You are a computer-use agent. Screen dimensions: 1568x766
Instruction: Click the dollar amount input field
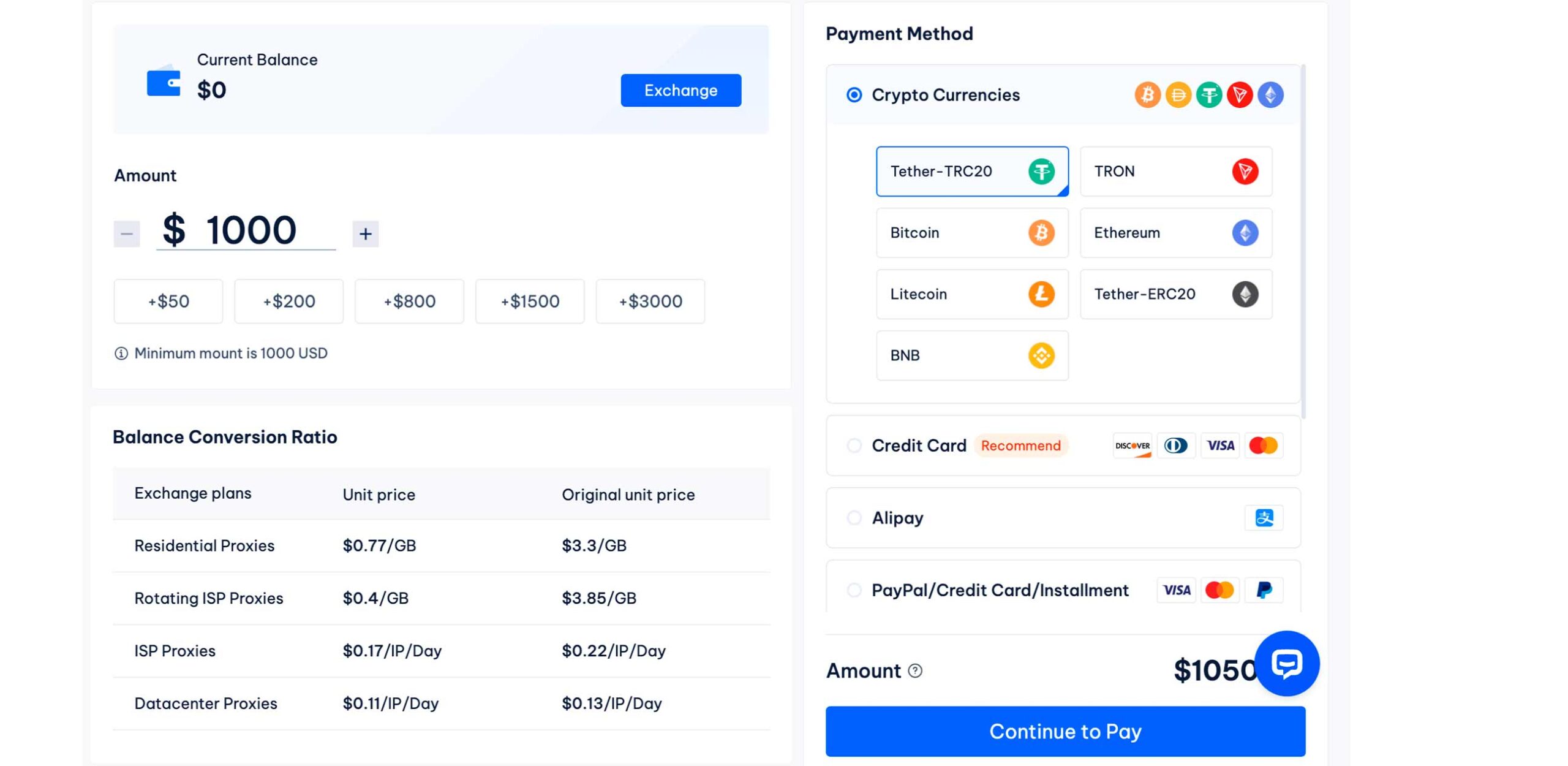251,231
